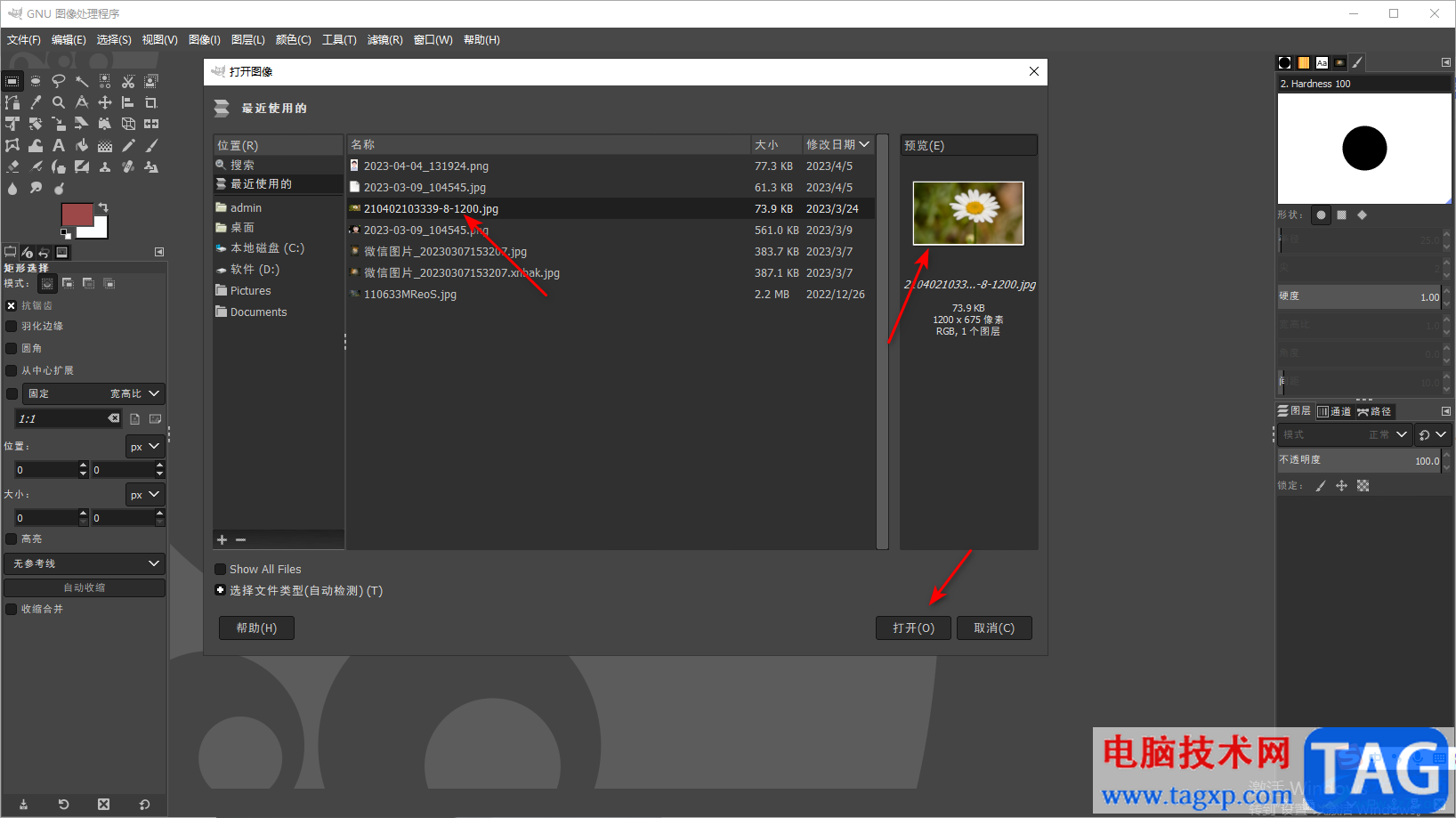Select the Pencil tool
This screenshot has height=818, width=1456.
pyautogui.click(x=128, y=145)
